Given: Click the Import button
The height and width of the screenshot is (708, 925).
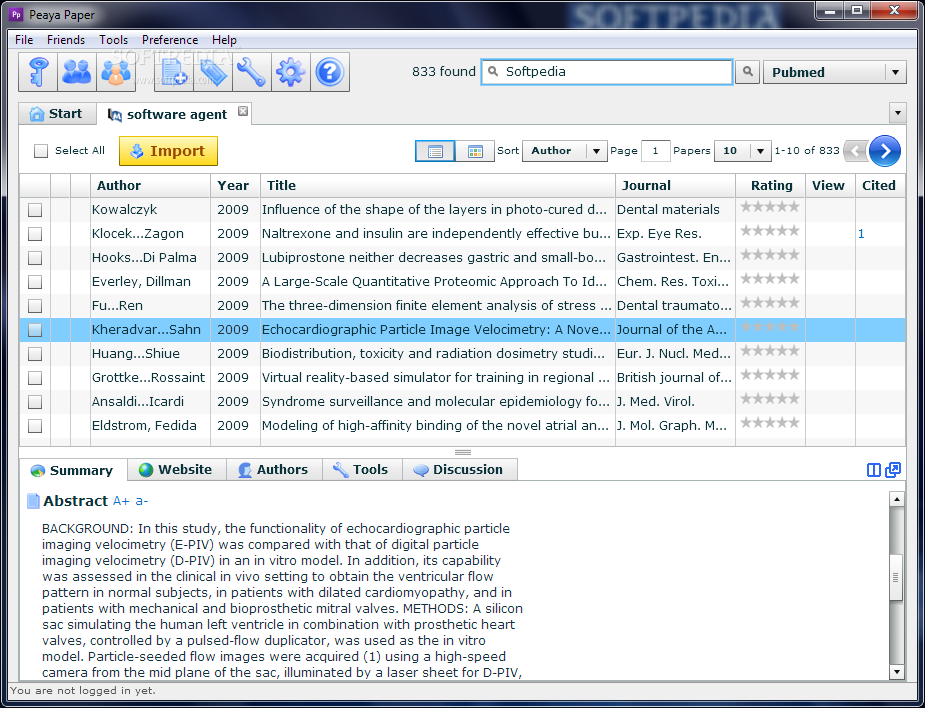Looking at the screenshot, I should click(168, 151).
